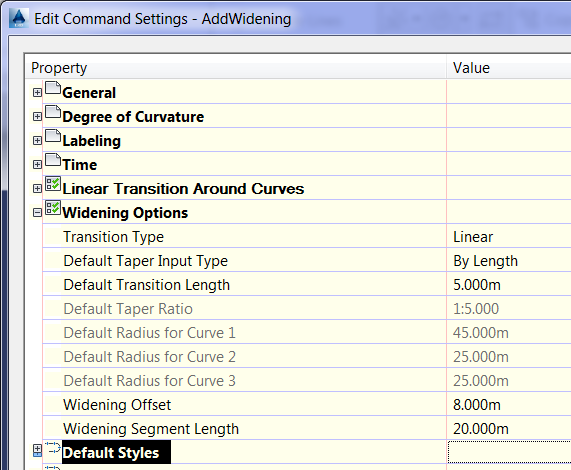Select the Transition Type property
This screenshot has height=470, width=571.
click(x=113, y=237)
